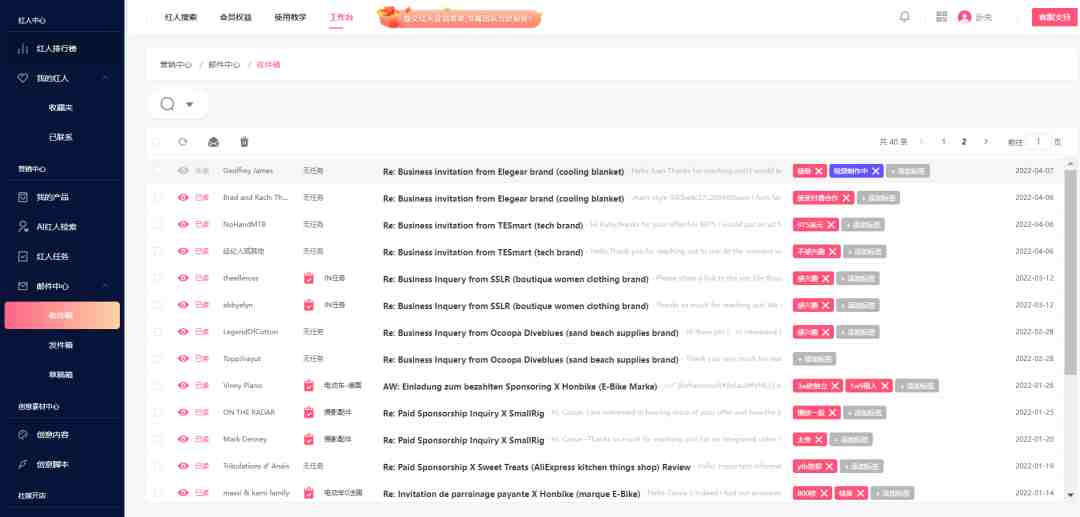The height and width of the screenshot is (517, 1080).
Task: Open the search type dropdown arrow
Action: [189, 105]
